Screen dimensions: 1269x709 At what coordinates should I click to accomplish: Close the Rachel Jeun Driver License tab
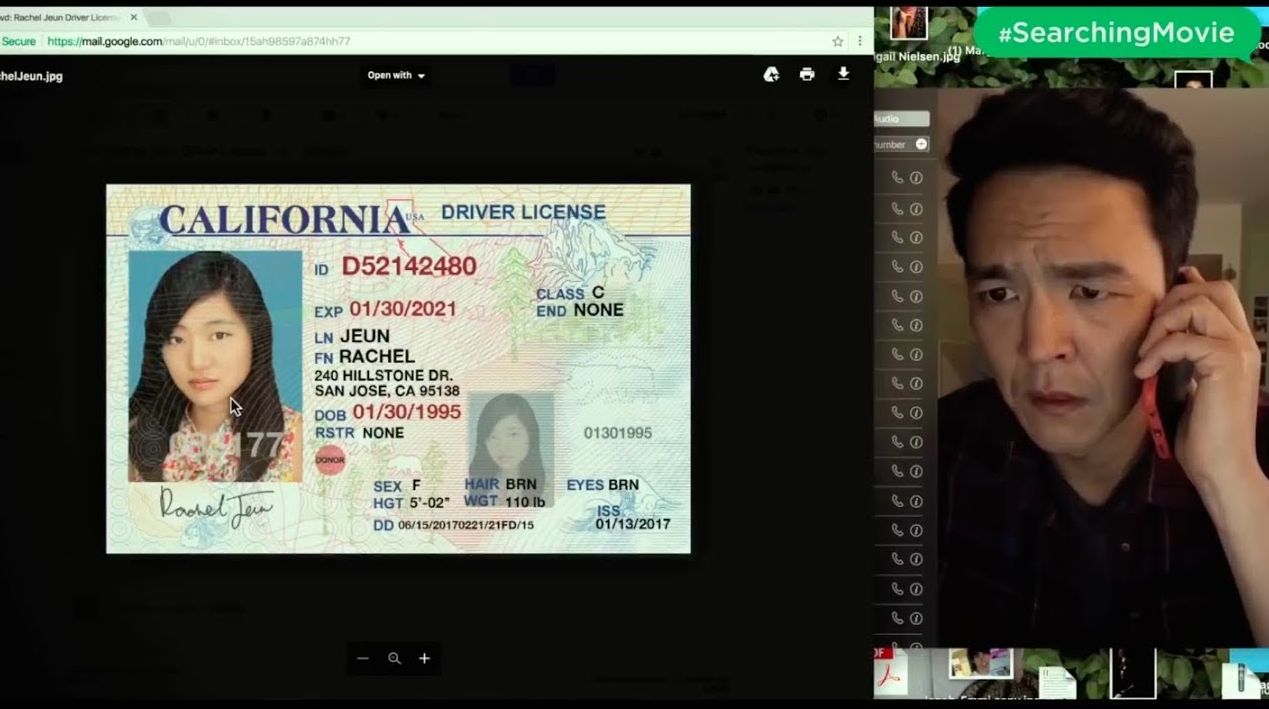pos(134,17)
